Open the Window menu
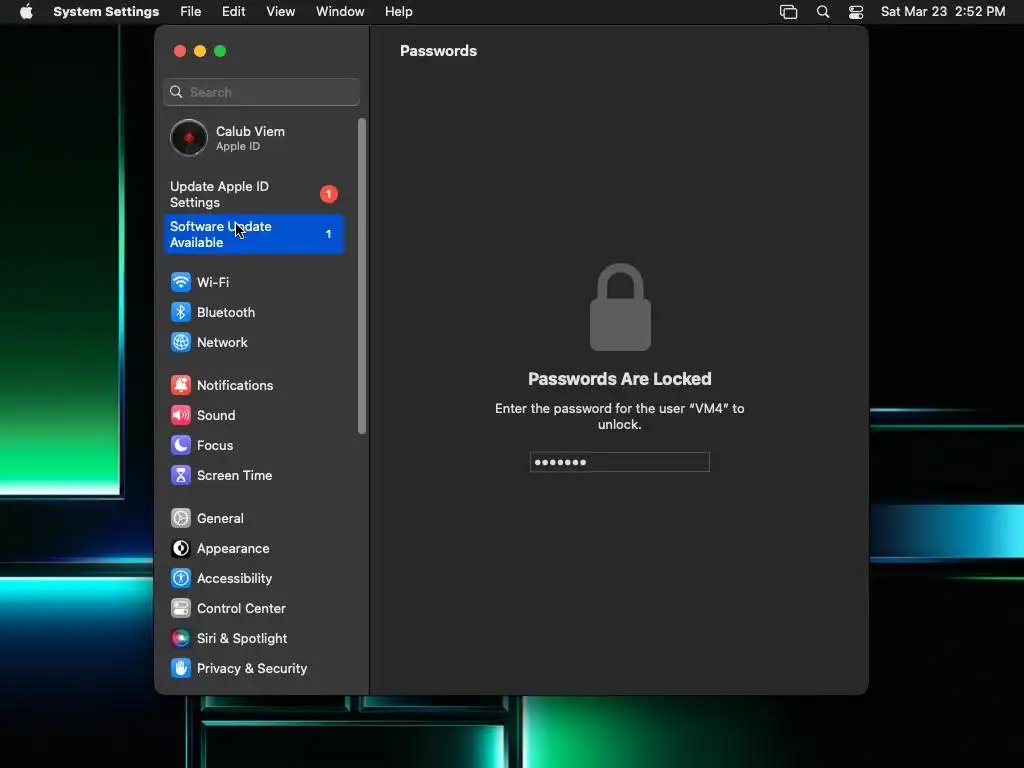Viewport: 1024px width, 768px height. click(x=340, y=12)
